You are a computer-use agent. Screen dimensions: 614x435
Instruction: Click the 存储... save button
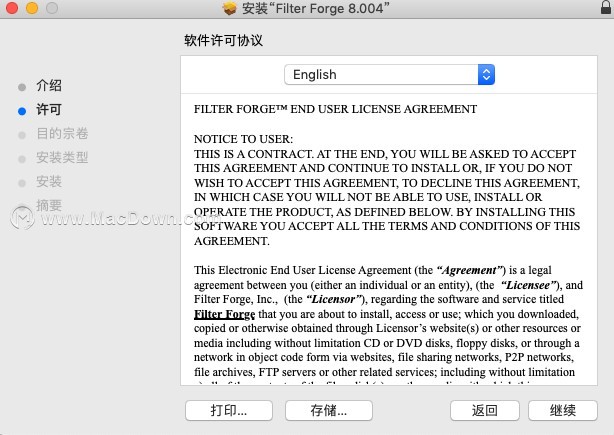329,410
